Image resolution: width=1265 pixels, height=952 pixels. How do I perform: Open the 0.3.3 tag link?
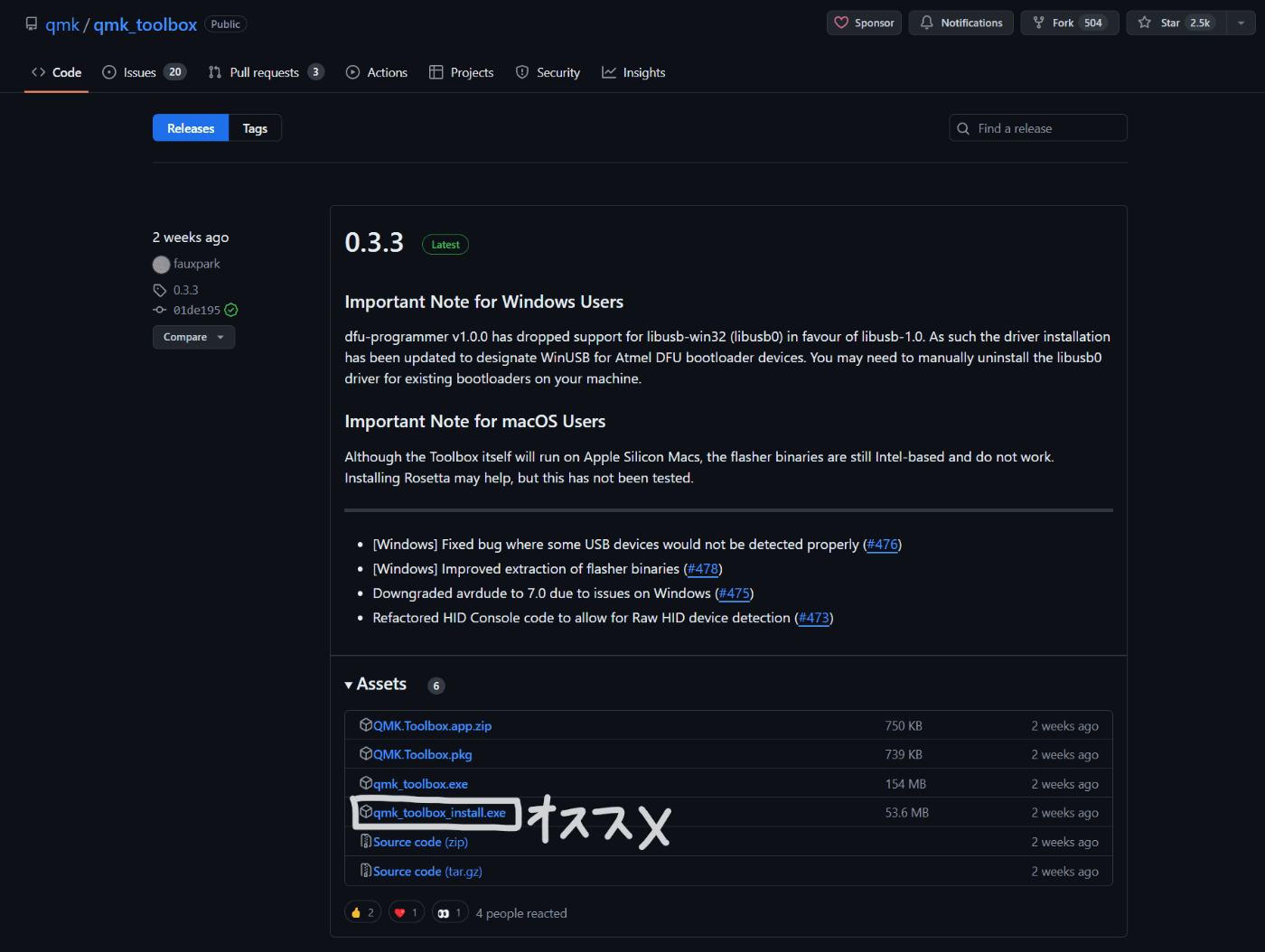tap(185, 290)
